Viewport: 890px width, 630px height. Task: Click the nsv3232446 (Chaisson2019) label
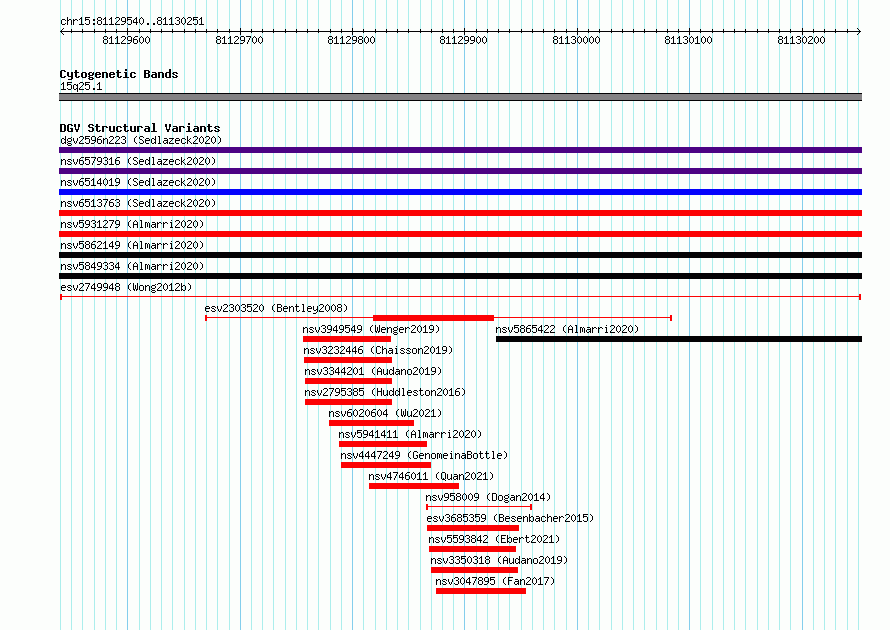tap(378, 350)
